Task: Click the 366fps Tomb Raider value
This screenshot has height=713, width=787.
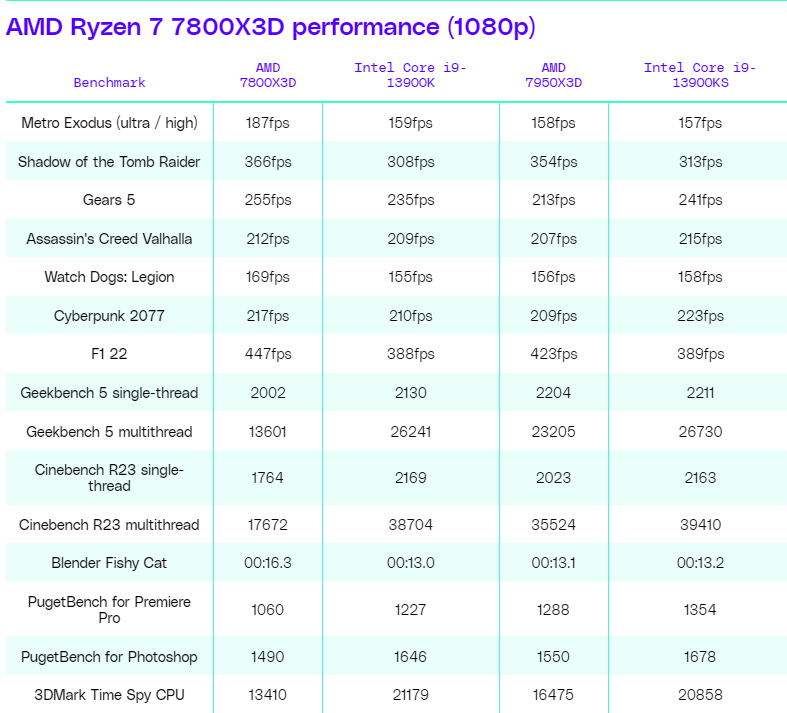Action: 268,162
